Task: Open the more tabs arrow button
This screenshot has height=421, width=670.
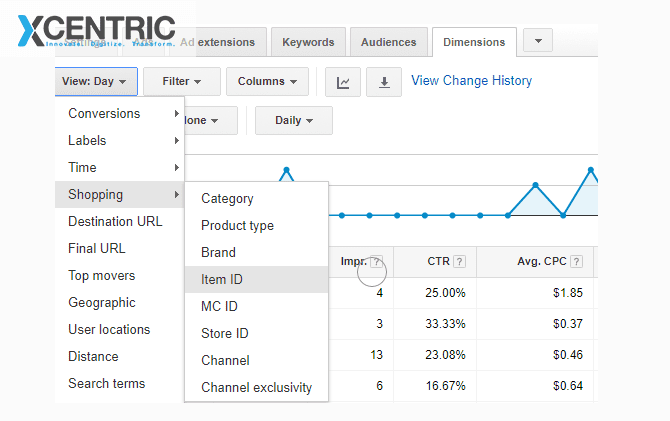Action: pos(538,41)
